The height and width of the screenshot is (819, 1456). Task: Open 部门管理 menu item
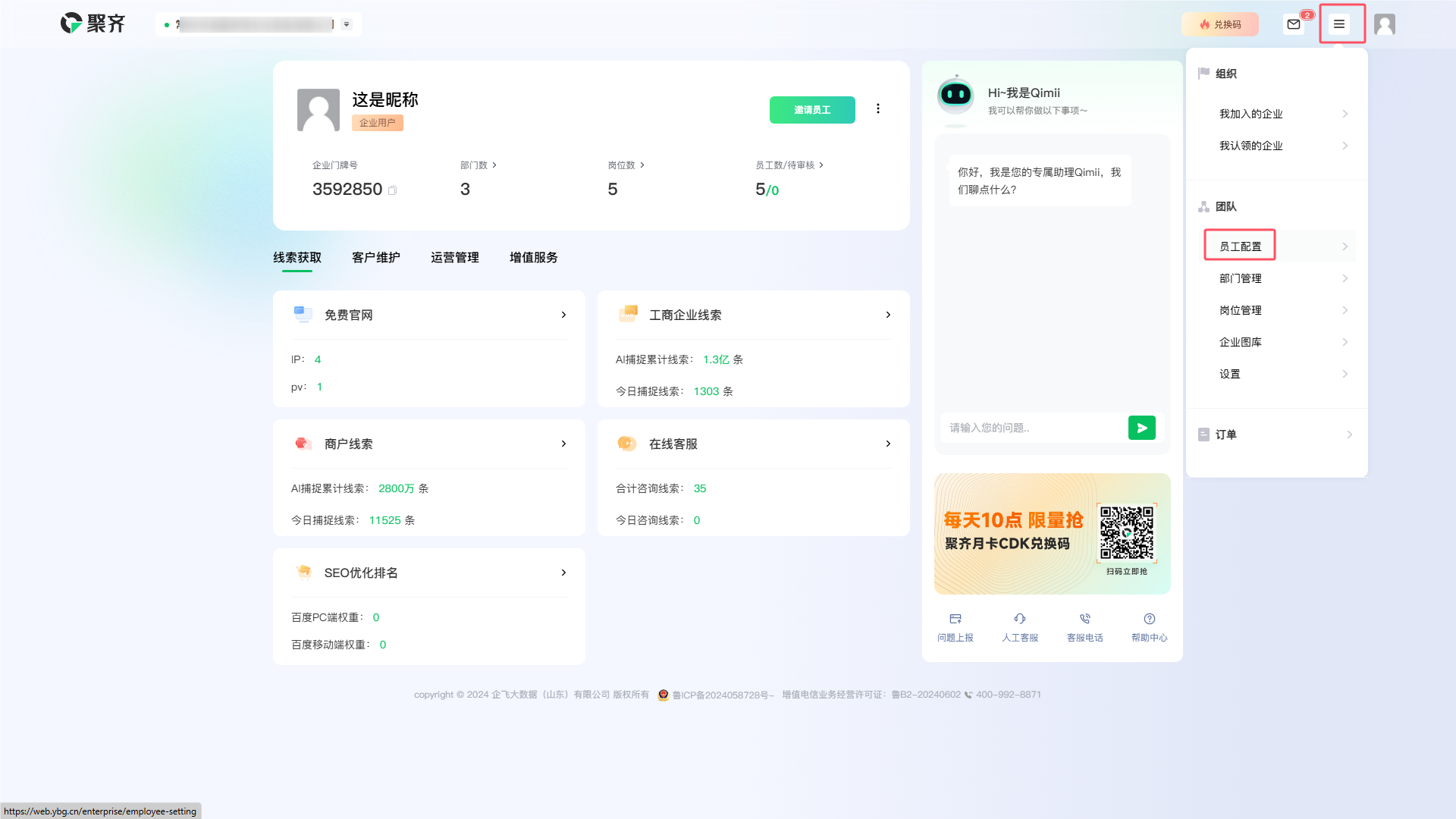coord(1277,278)
